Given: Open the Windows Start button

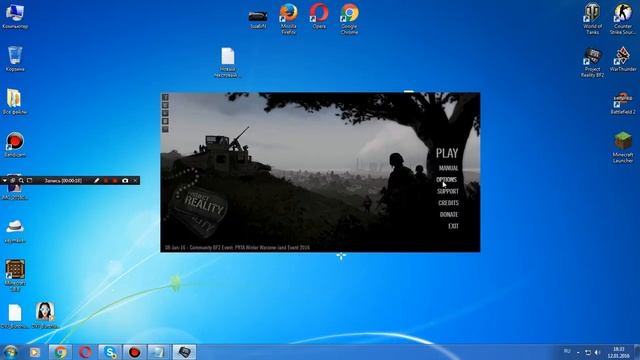Looking at the screenshot, I should click(x=10, y=352).
